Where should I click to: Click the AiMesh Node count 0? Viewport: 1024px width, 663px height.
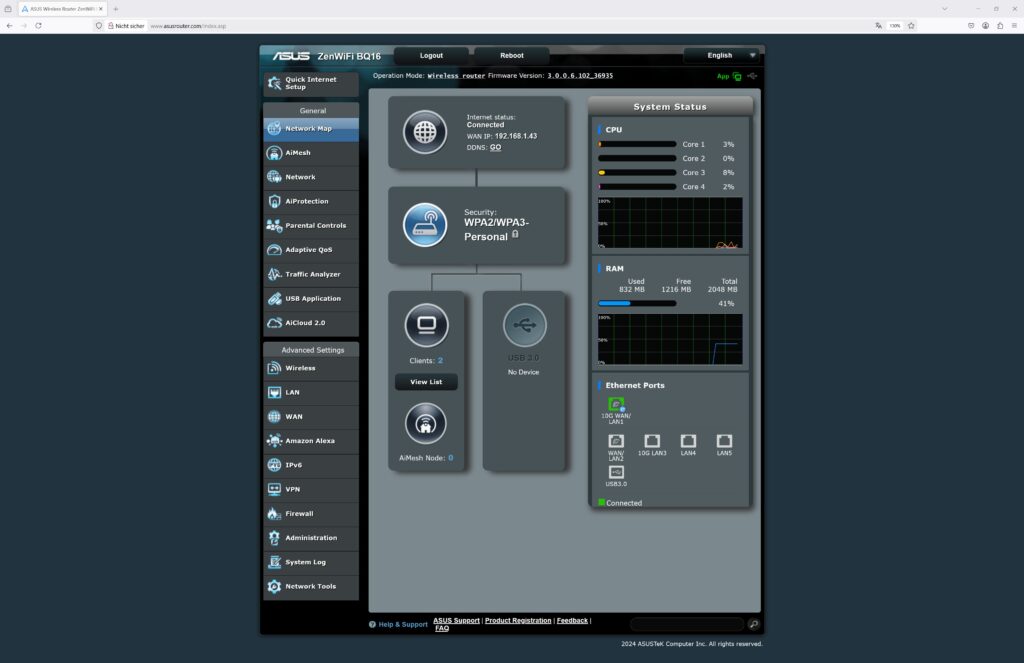(451, 458)
